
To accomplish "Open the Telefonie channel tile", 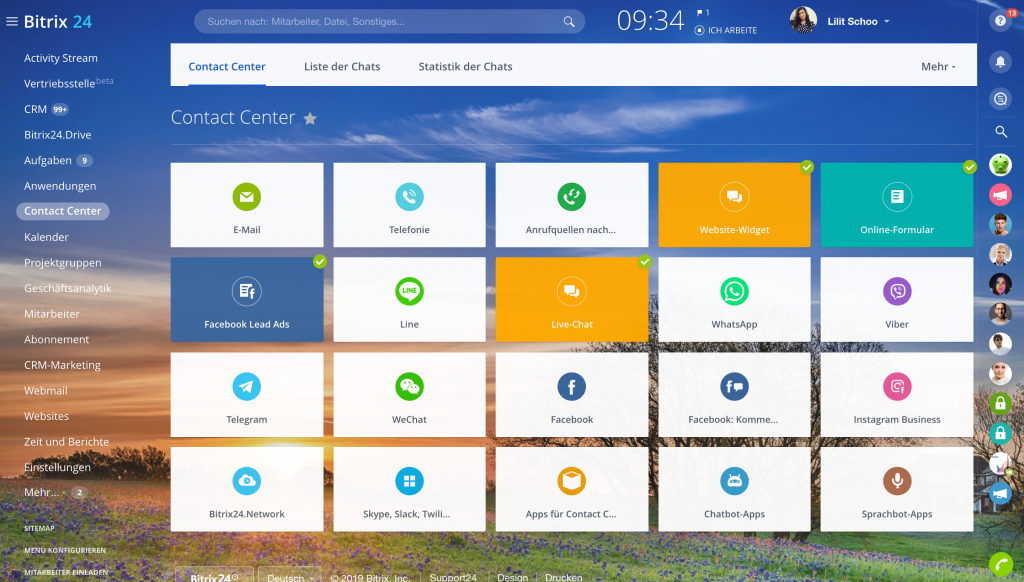I will (409, 205).
